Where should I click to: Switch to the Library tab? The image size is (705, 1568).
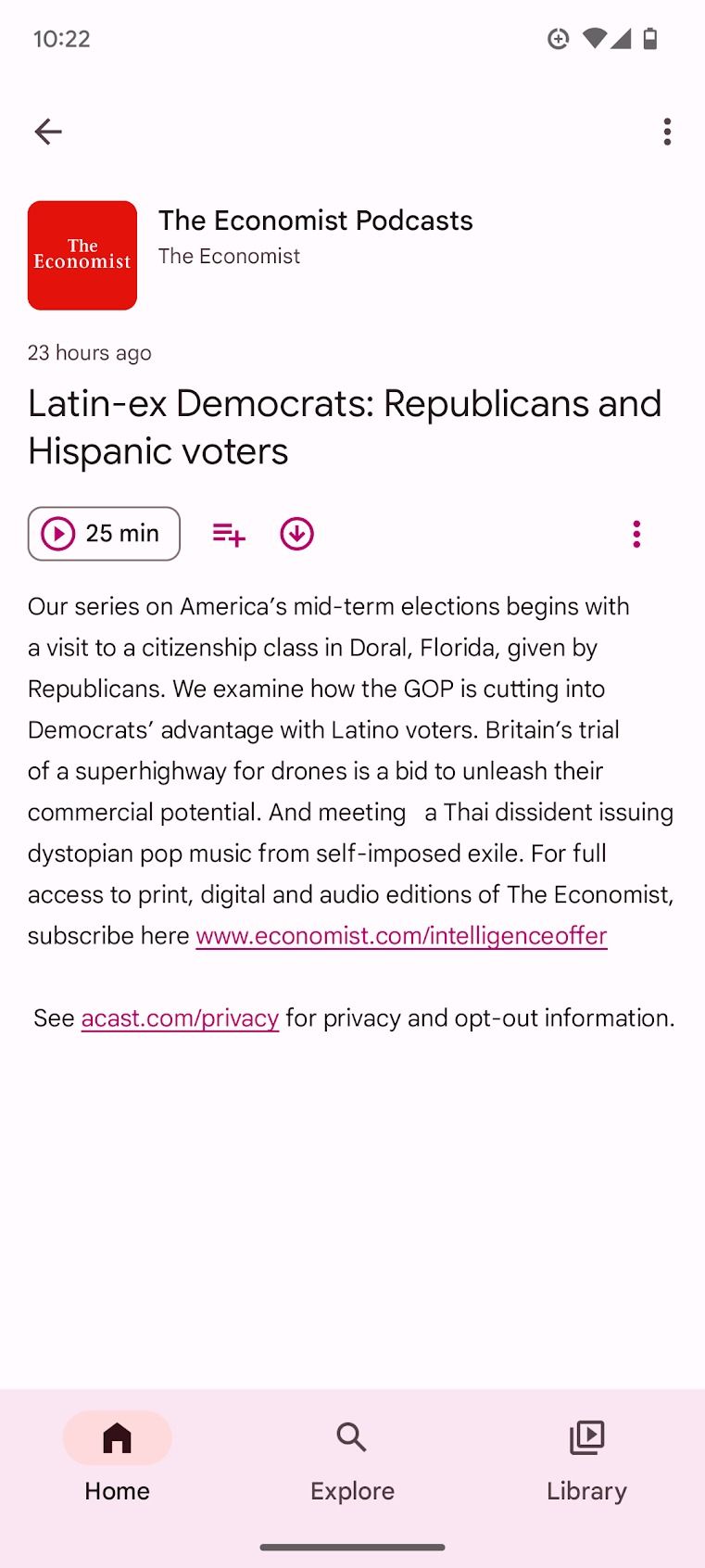click(586, 1455)
